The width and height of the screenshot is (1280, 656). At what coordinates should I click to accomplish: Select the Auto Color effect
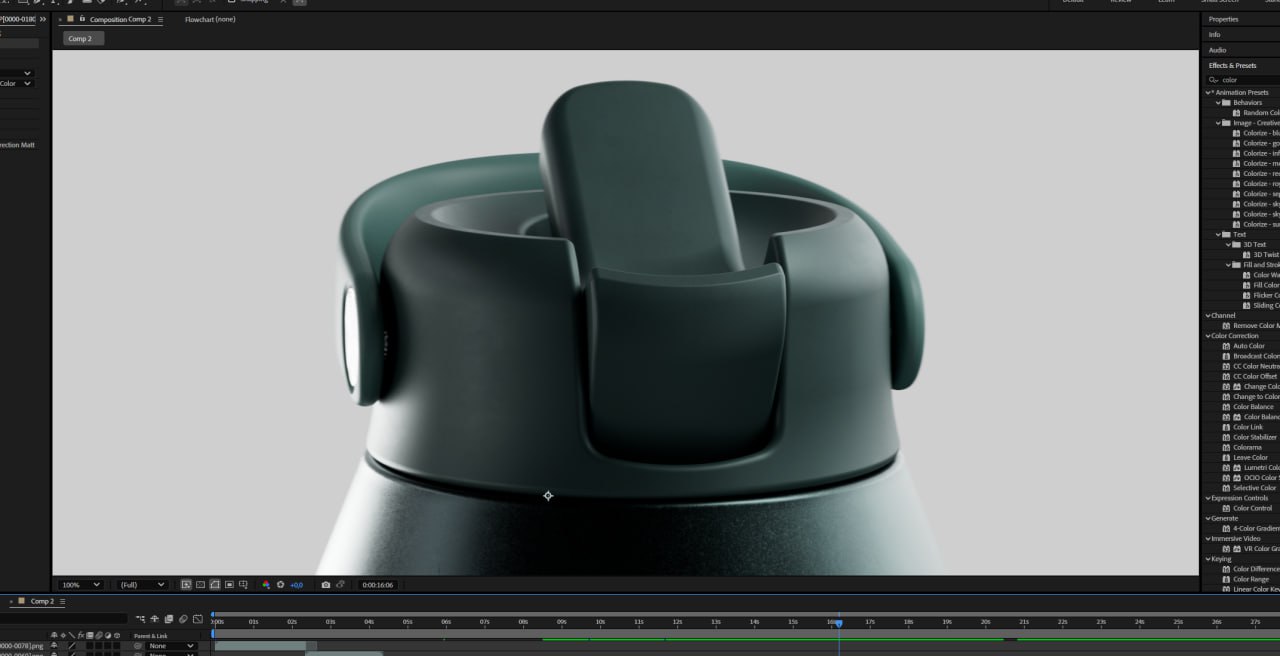pyautogui.click(x=1248, y=346)
